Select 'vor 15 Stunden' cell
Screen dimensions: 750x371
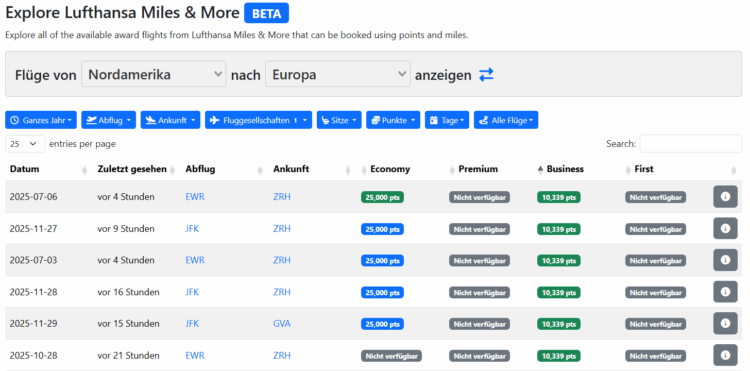[128, 324]
